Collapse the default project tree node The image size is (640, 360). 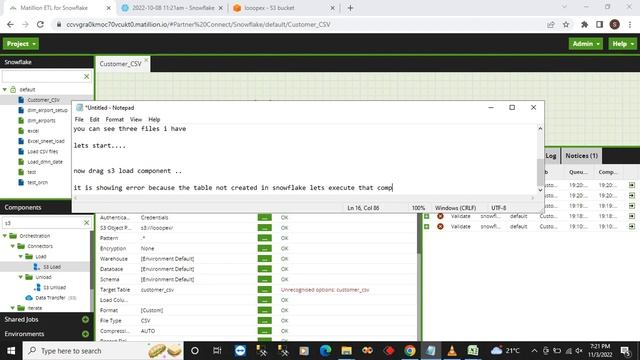[x=5, y=89]
